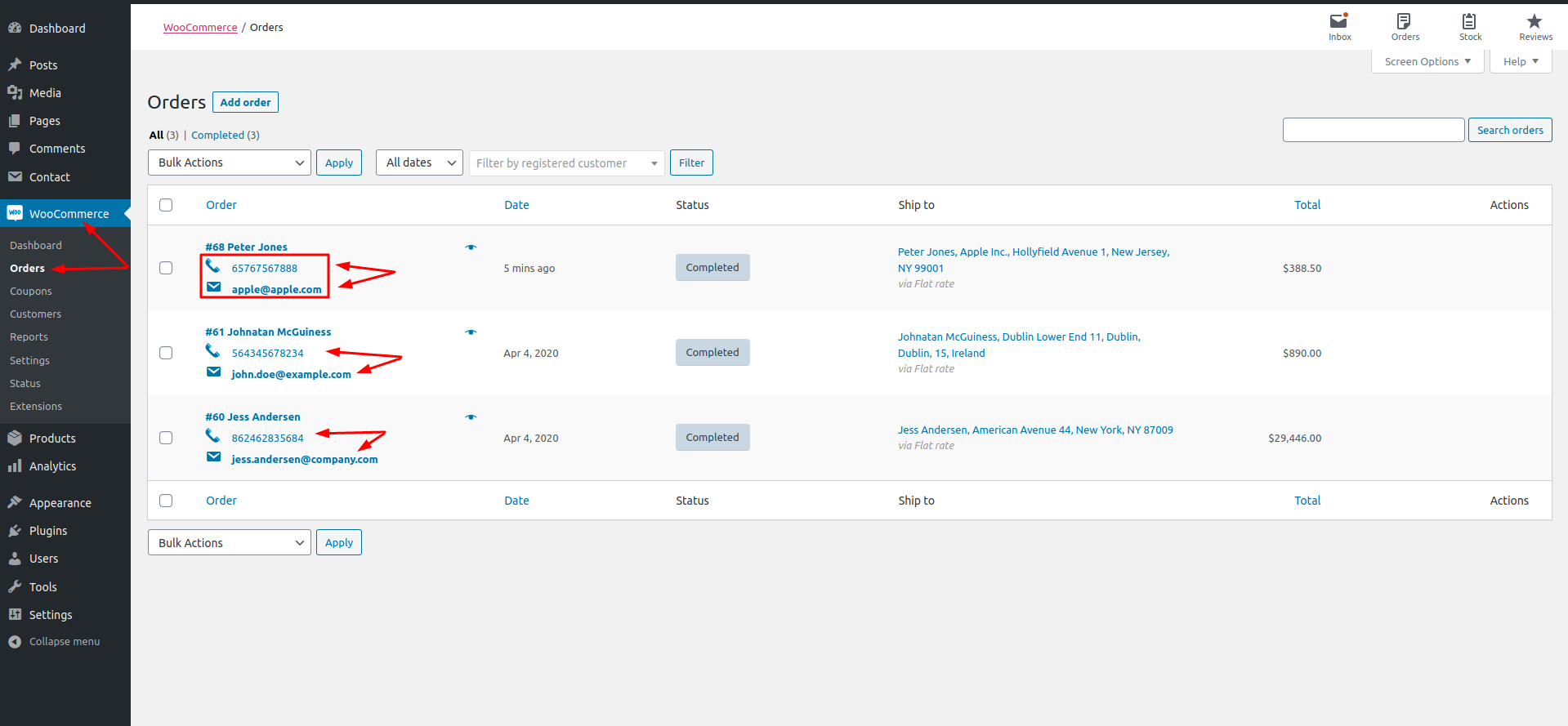Click top Apply button beside Bulk Actions
The width and height of the screenshot is (1568, 726).
pyautogui.click(x=339, y=163)
